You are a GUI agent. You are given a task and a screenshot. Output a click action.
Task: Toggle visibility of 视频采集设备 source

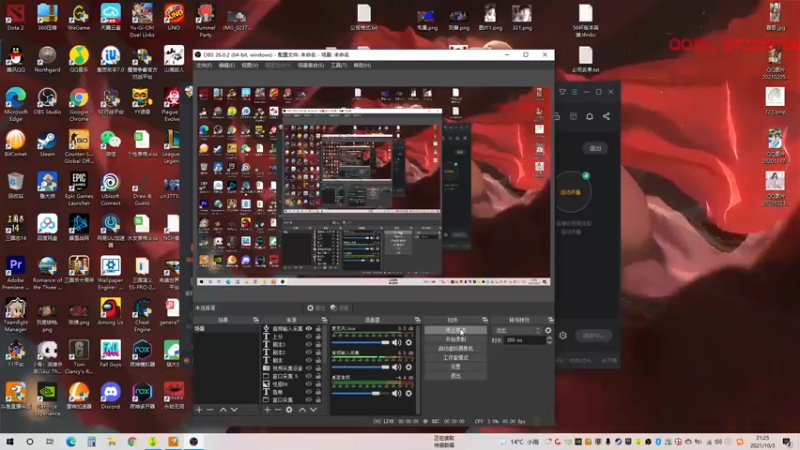pos(309,368)
